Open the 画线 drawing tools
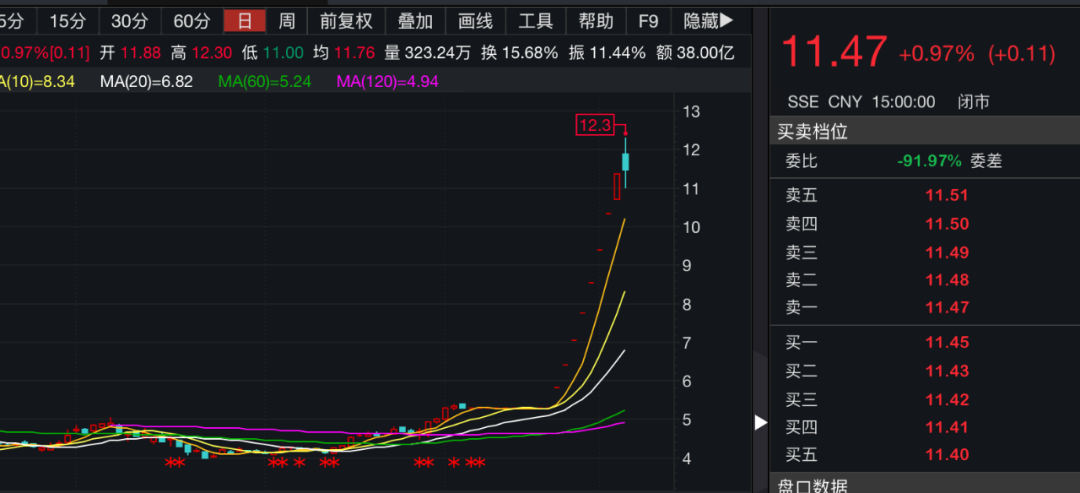This screenshot has height=493, width=1080. [475, 21]
